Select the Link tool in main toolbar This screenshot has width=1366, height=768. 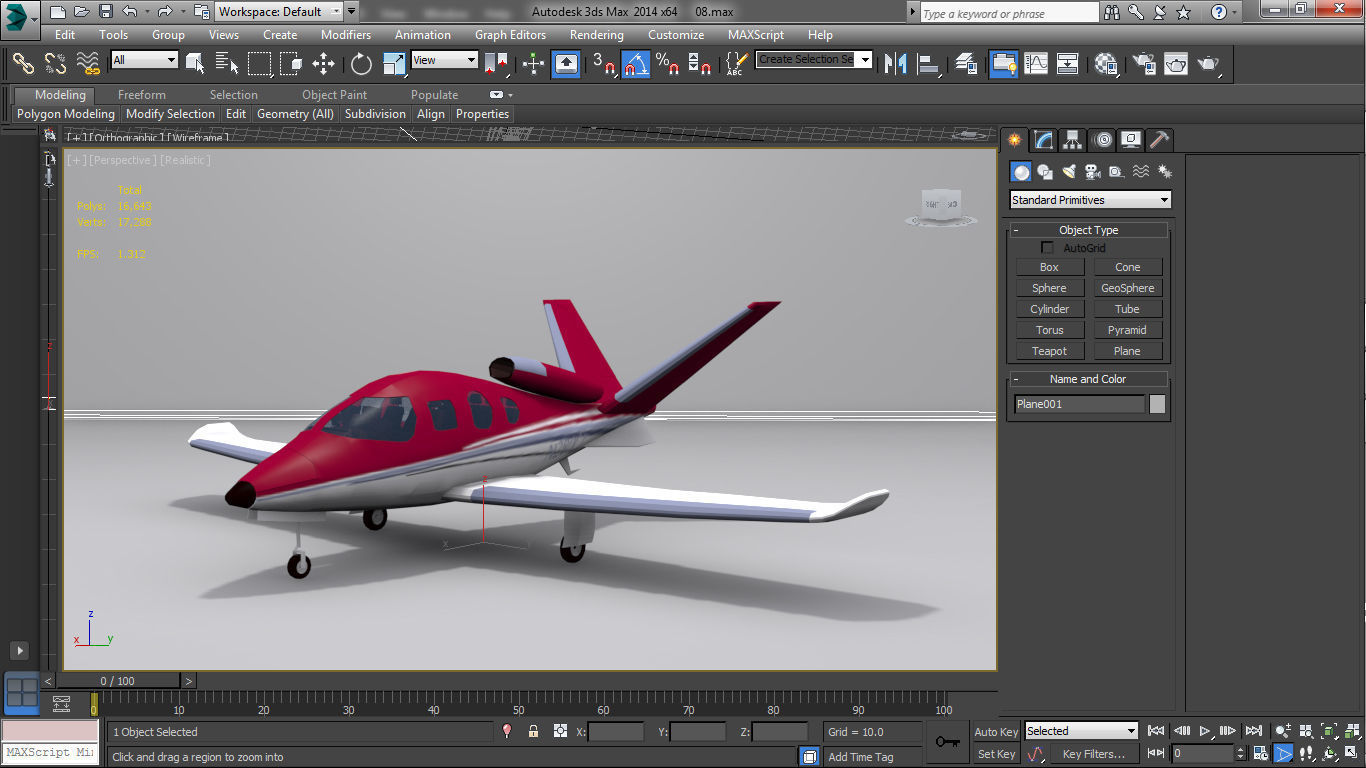pyautogui.click(x=23, y=64)
